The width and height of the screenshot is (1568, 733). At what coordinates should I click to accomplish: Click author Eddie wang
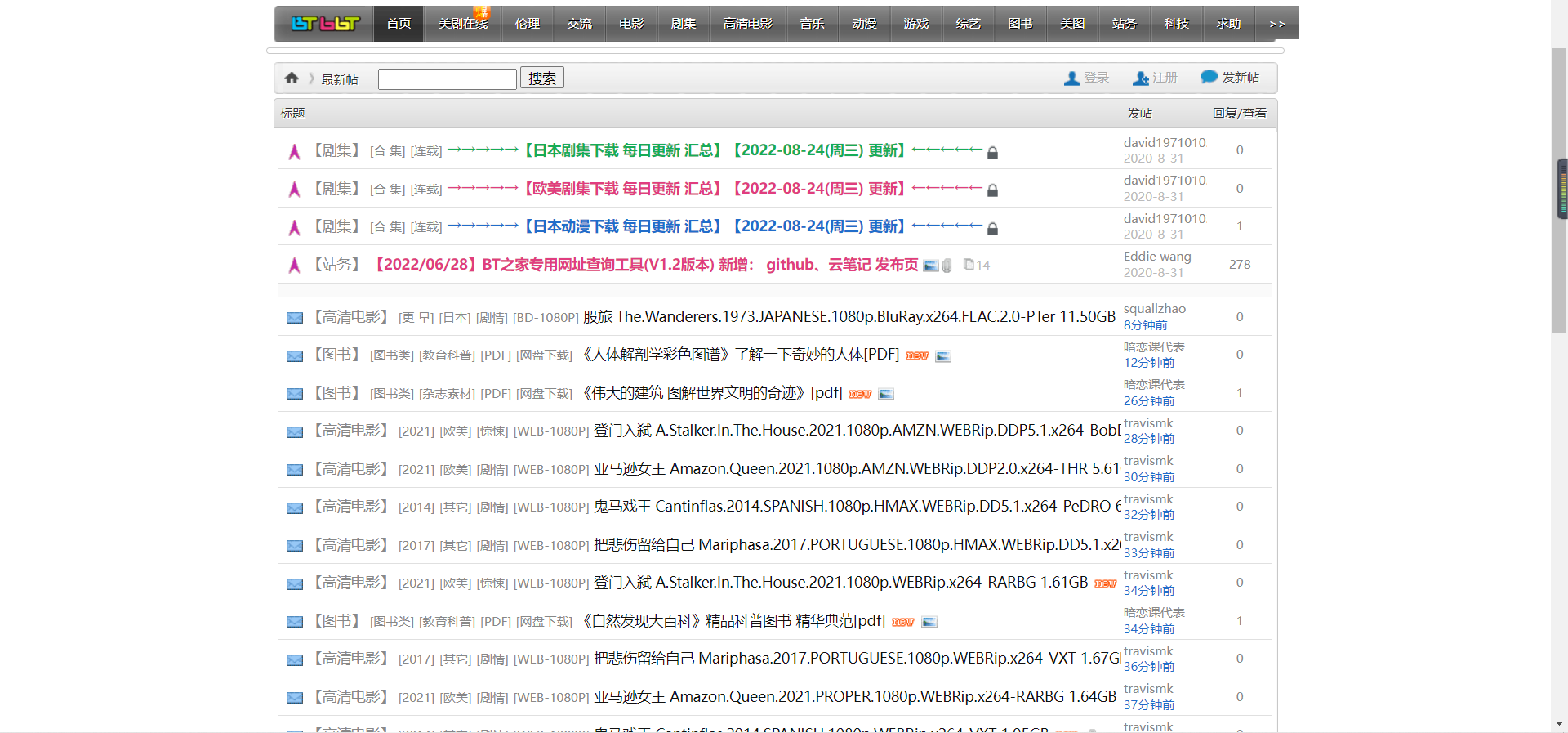1157,257
